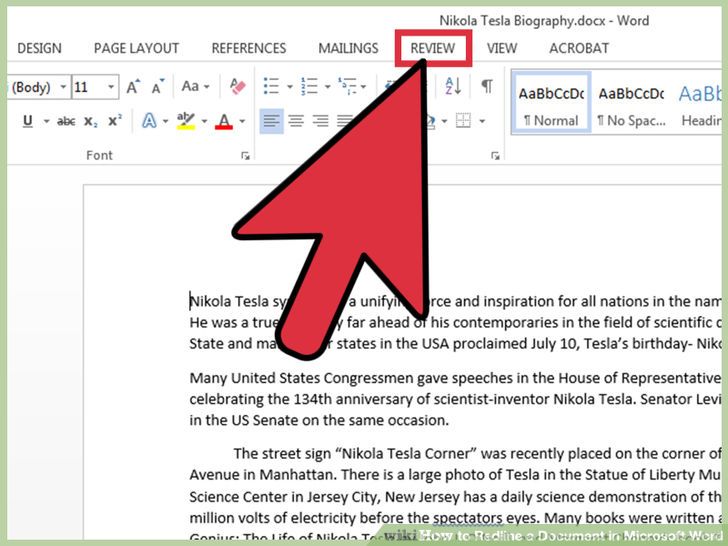Click the Shrink Font icon
728x546 pixels.
(158, 86)
